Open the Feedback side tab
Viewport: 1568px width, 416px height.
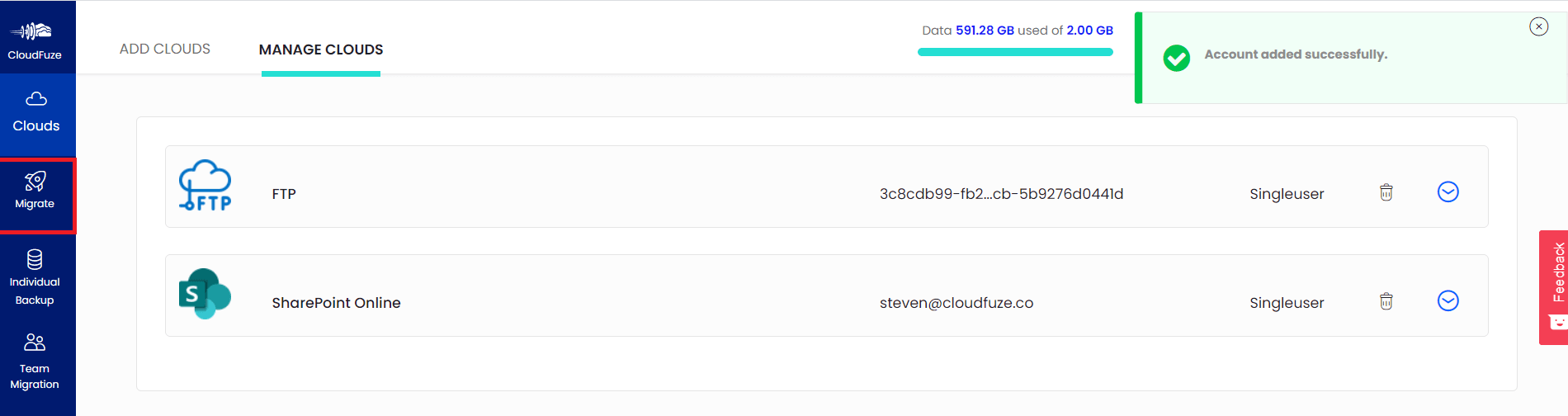tap(1554, 287)
